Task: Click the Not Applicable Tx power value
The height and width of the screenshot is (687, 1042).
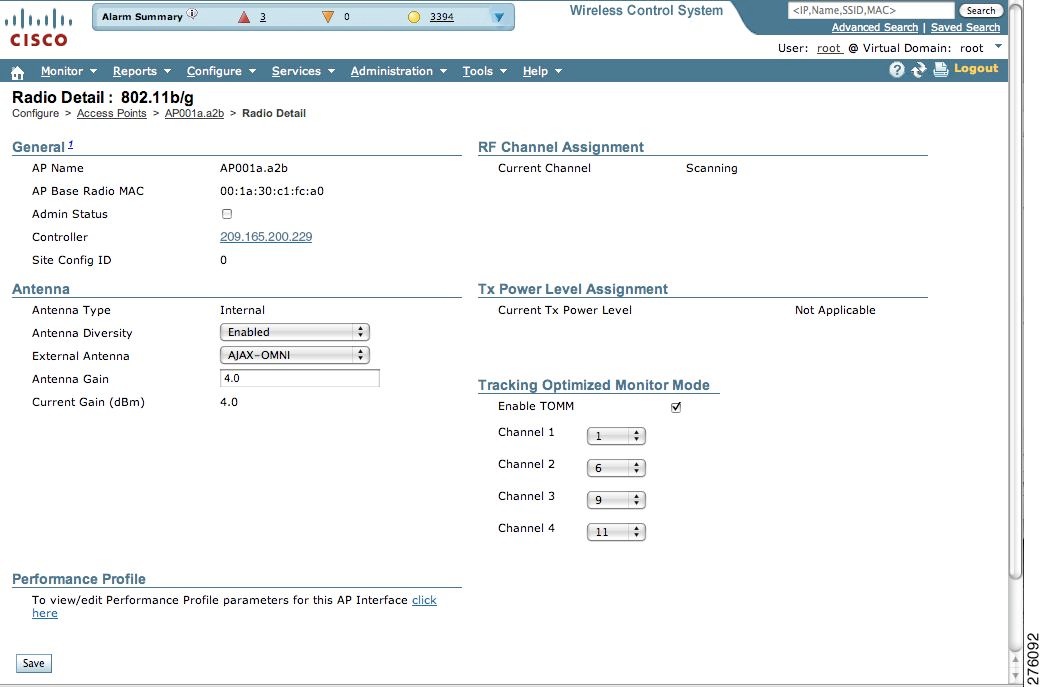Action: pos(835,310)
